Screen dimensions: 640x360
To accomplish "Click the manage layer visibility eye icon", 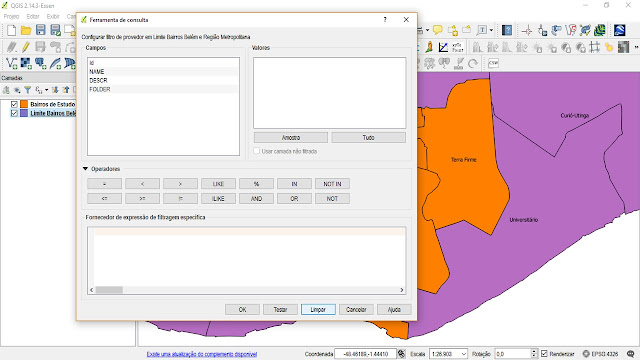I will 17,90.
